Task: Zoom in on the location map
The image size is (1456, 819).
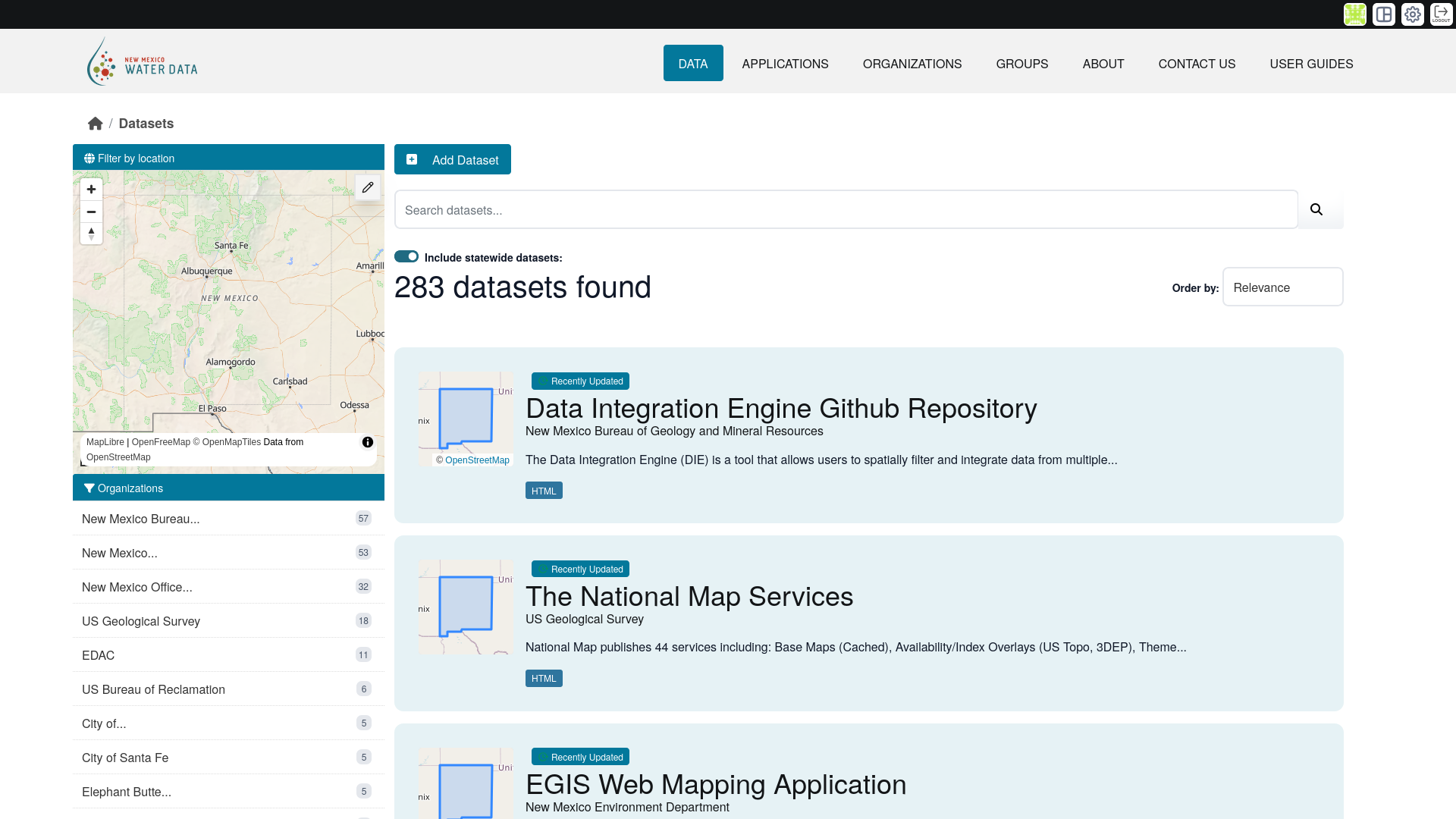Action: click(91, 190)
